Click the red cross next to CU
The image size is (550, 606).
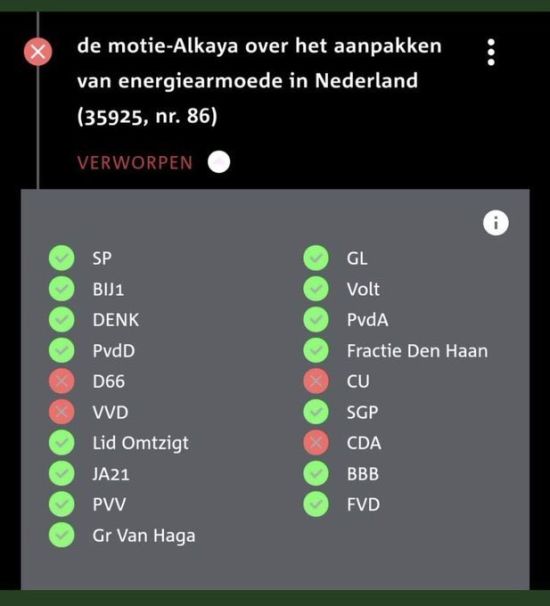click(316, 381)
